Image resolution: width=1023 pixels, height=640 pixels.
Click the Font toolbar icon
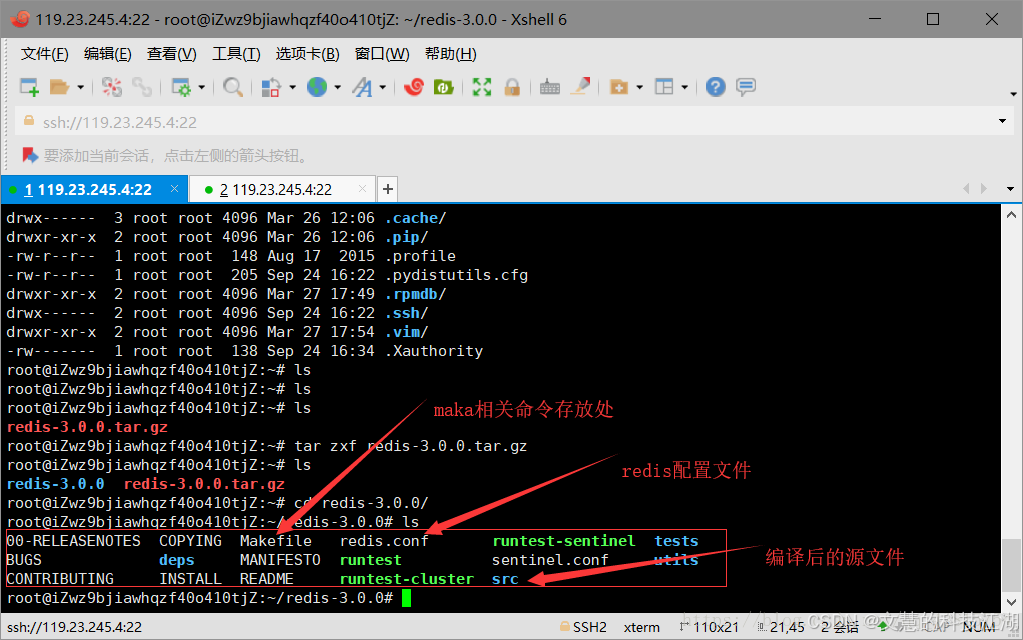click(362, 87)
